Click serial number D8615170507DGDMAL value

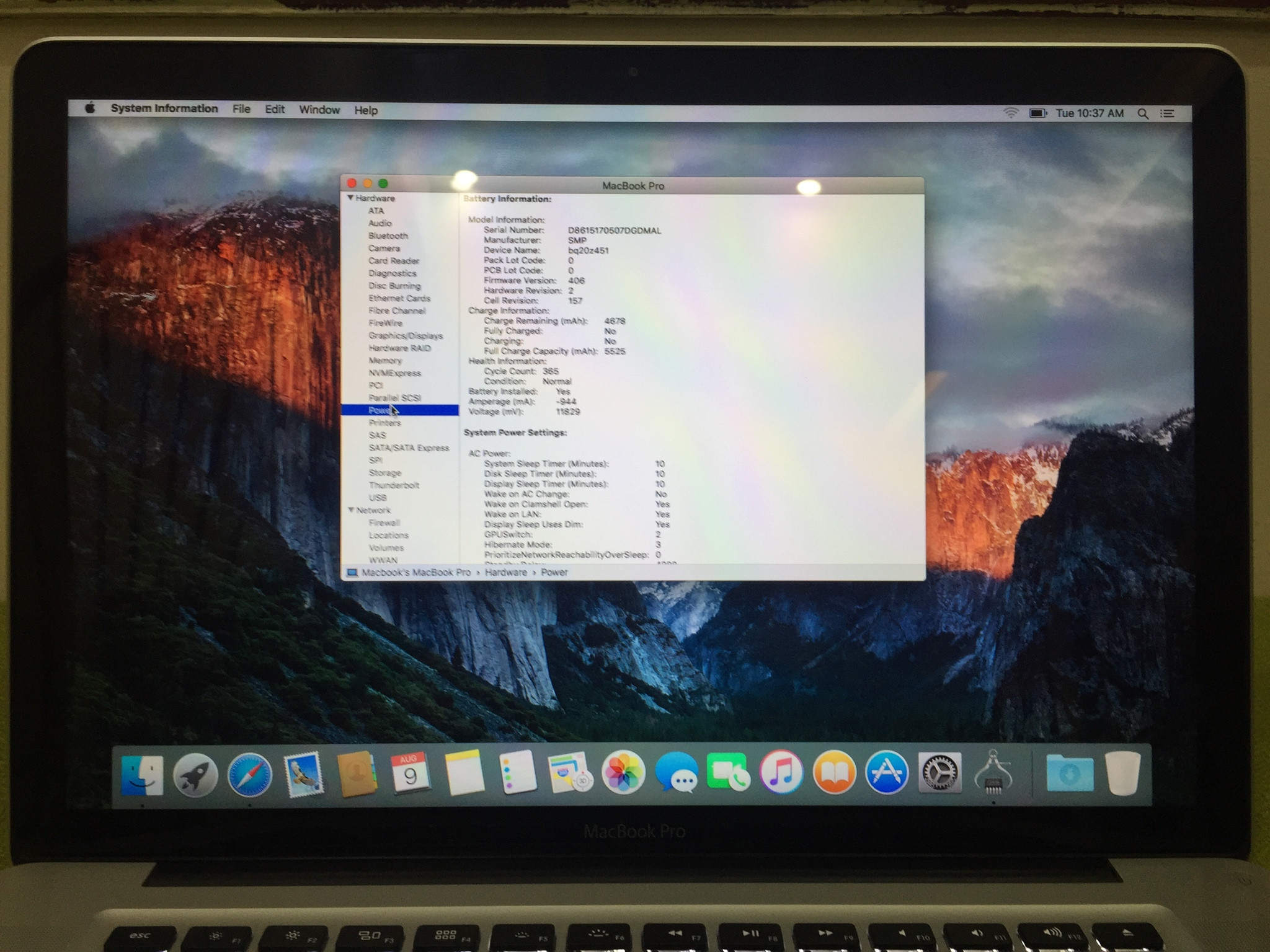(615, 230)
